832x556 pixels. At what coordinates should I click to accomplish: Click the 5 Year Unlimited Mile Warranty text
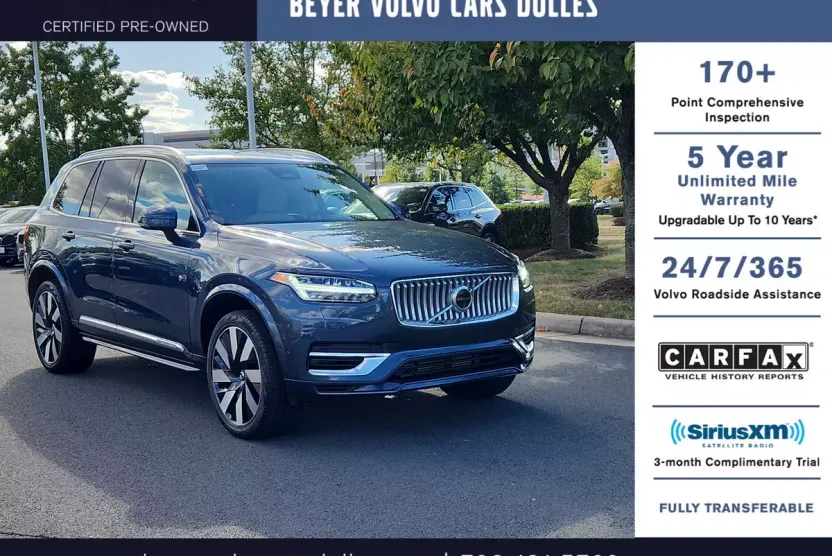tap(737, 176)
